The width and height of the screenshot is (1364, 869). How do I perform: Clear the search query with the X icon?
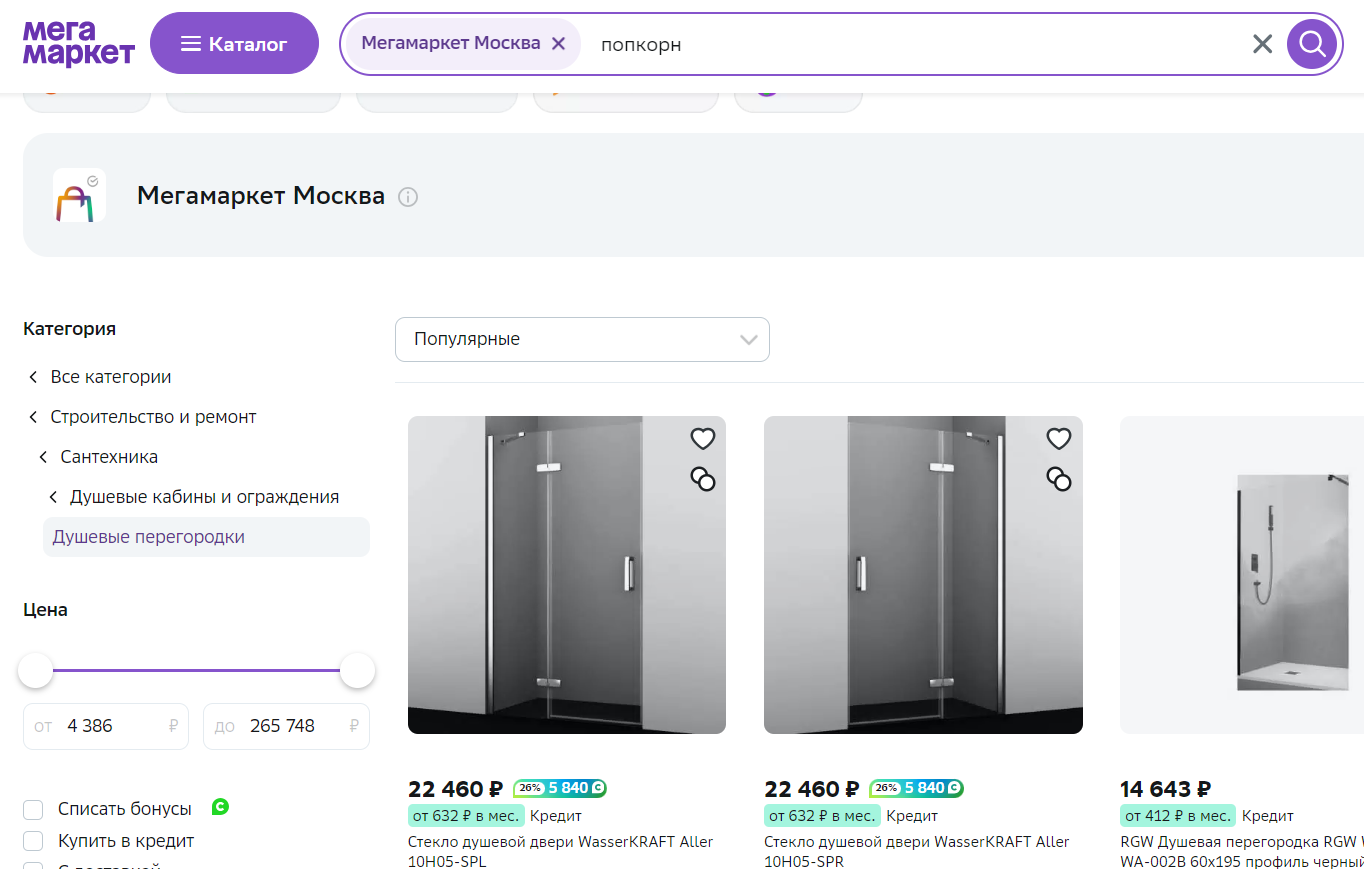pos(1263,44)
